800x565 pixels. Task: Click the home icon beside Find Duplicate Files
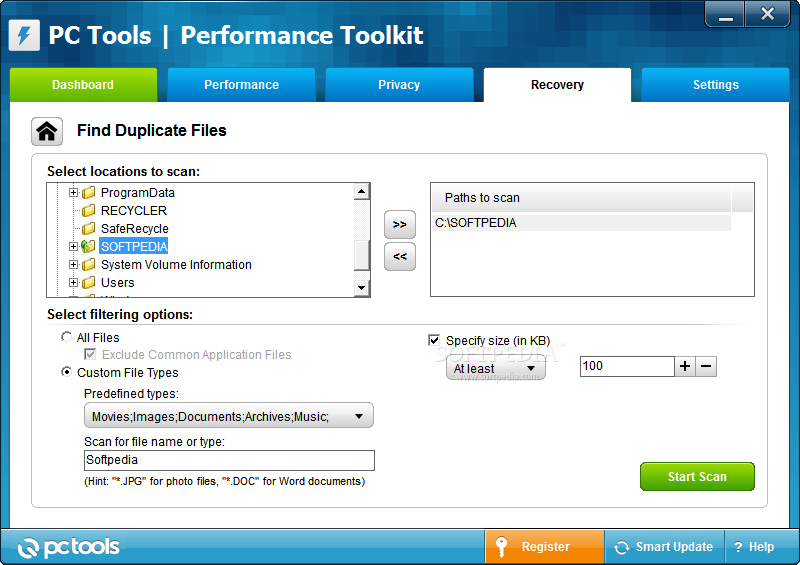tap(47, 131)
